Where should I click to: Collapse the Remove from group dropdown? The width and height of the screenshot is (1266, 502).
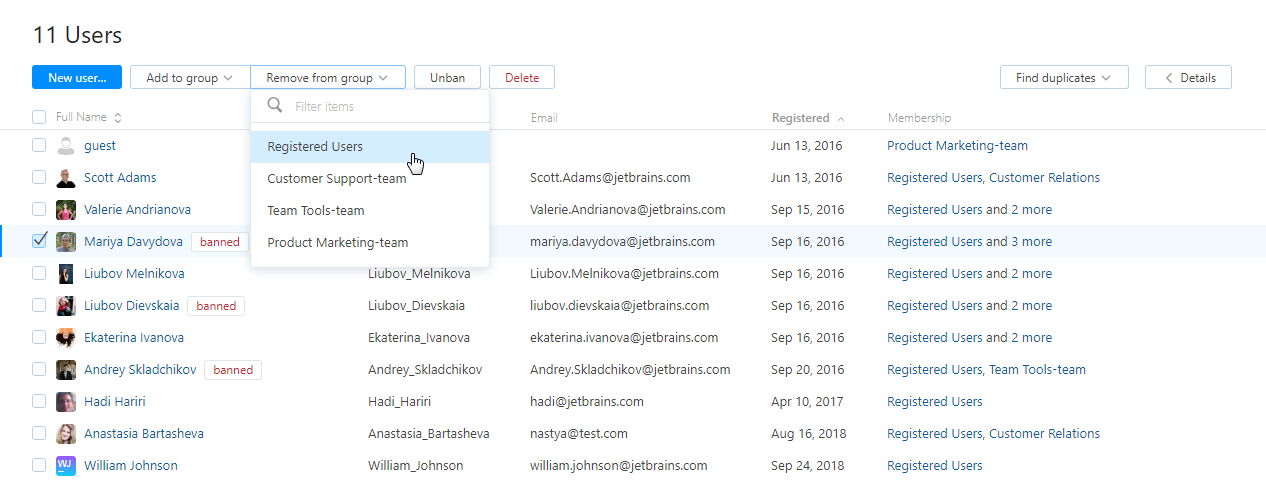328,77
